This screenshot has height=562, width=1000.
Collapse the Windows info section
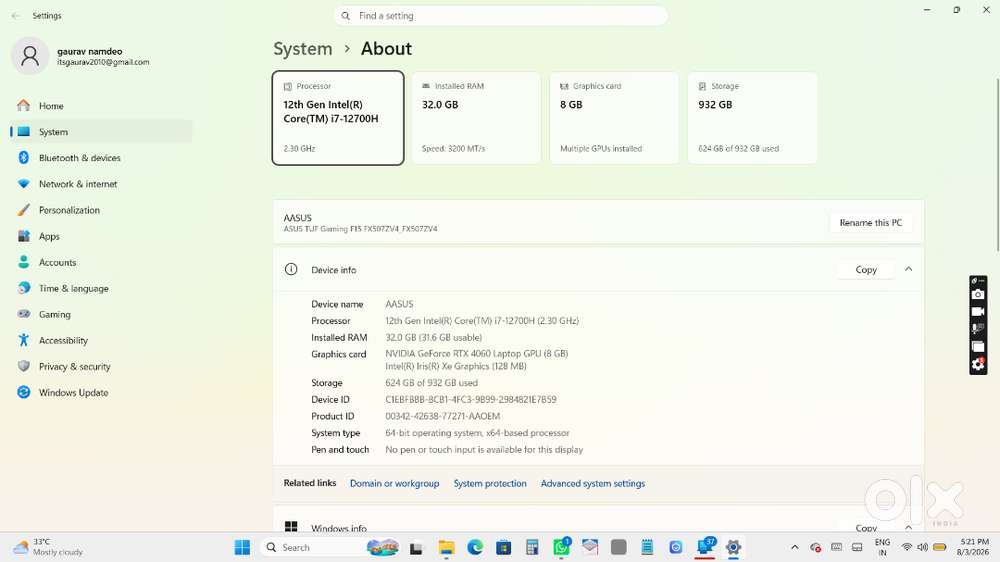pos(909,528)
